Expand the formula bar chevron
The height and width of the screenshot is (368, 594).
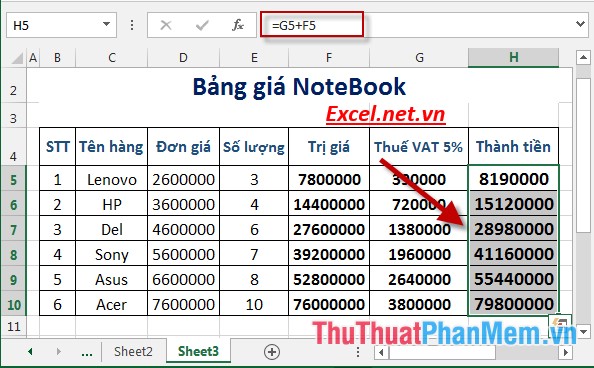(580, 25)
